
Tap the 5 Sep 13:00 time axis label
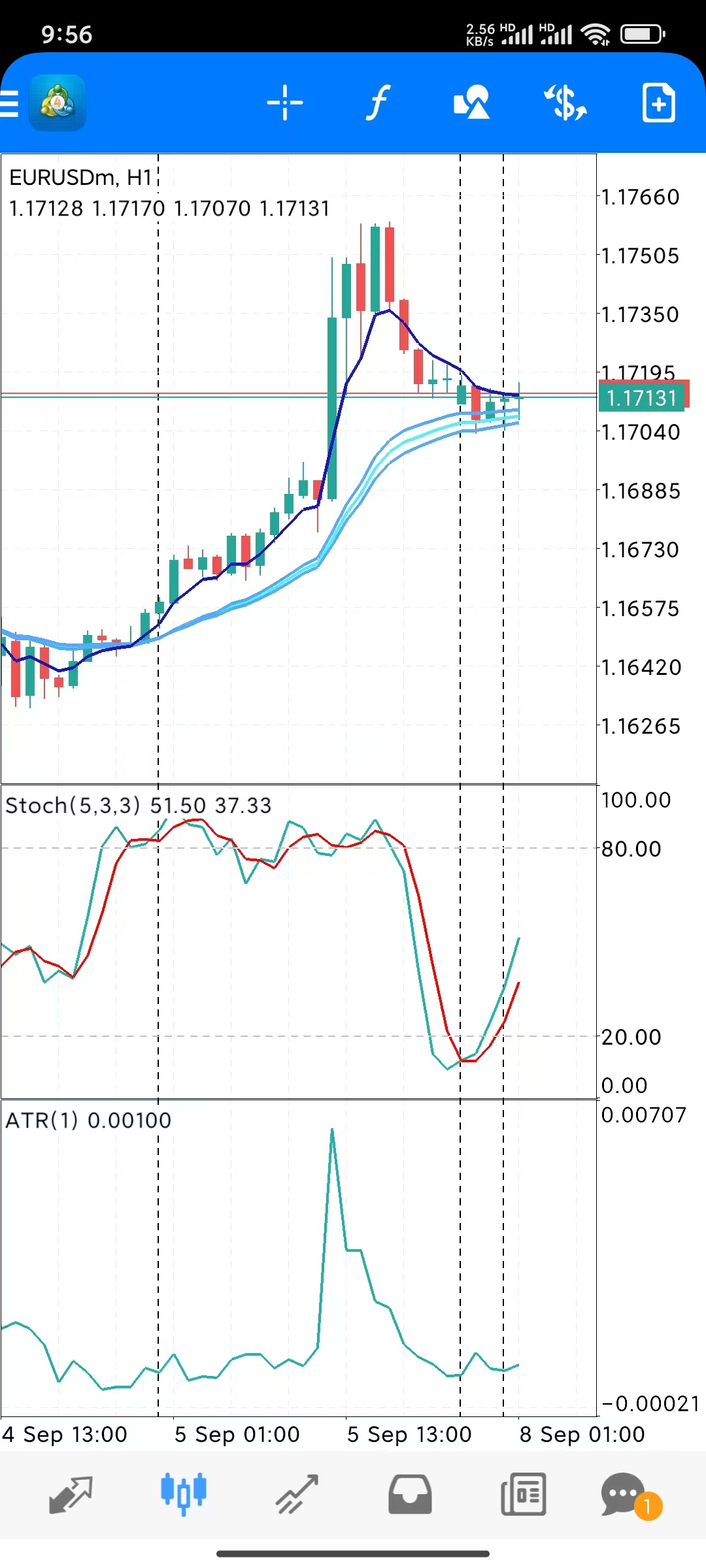(409, 1435)
